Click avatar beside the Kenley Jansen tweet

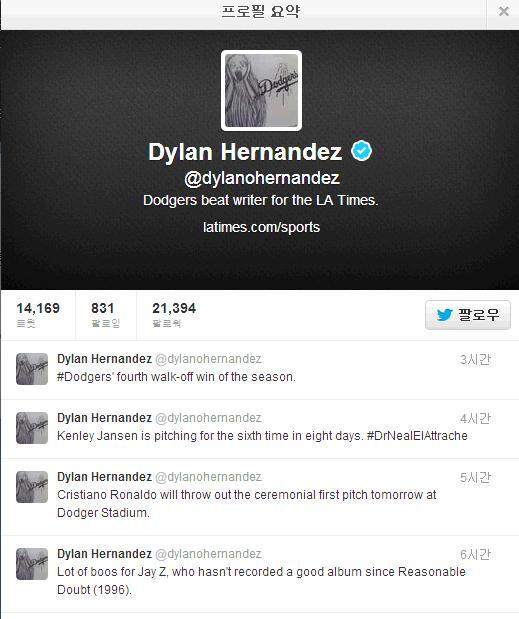pyautogui.click(x=32, y=428)
